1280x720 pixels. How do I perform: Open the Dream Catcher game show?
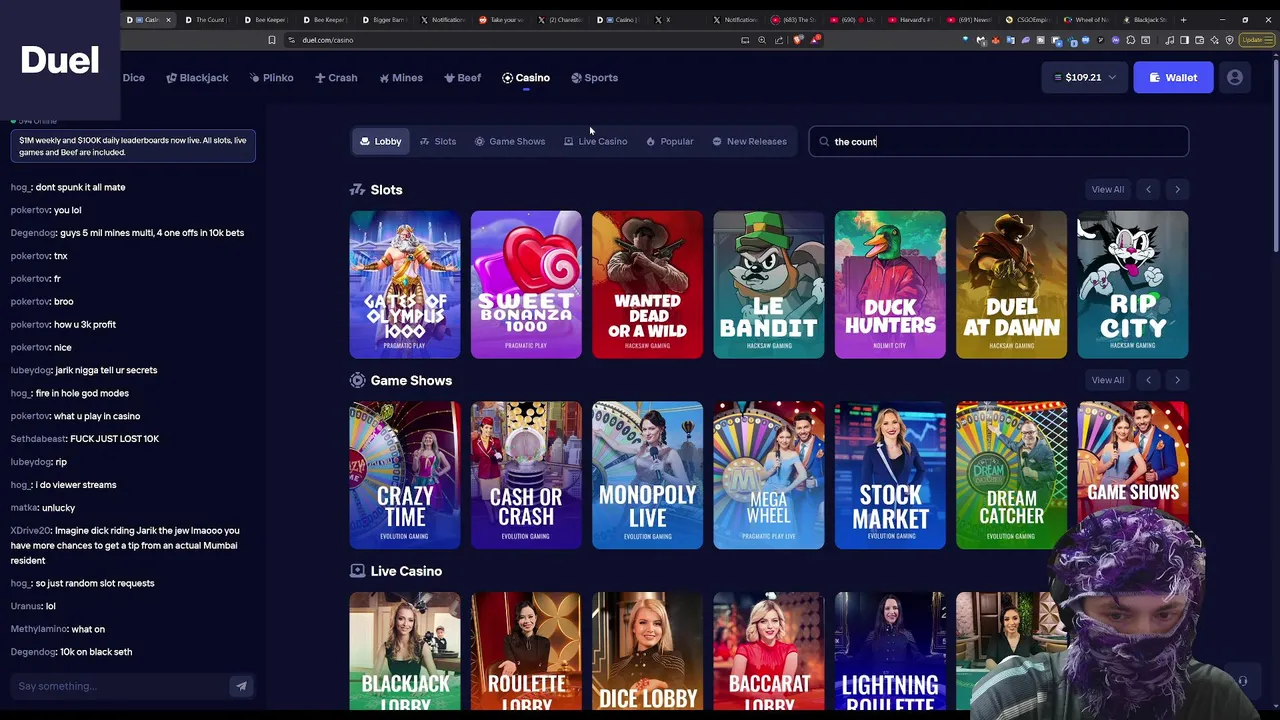[1011, 475]
